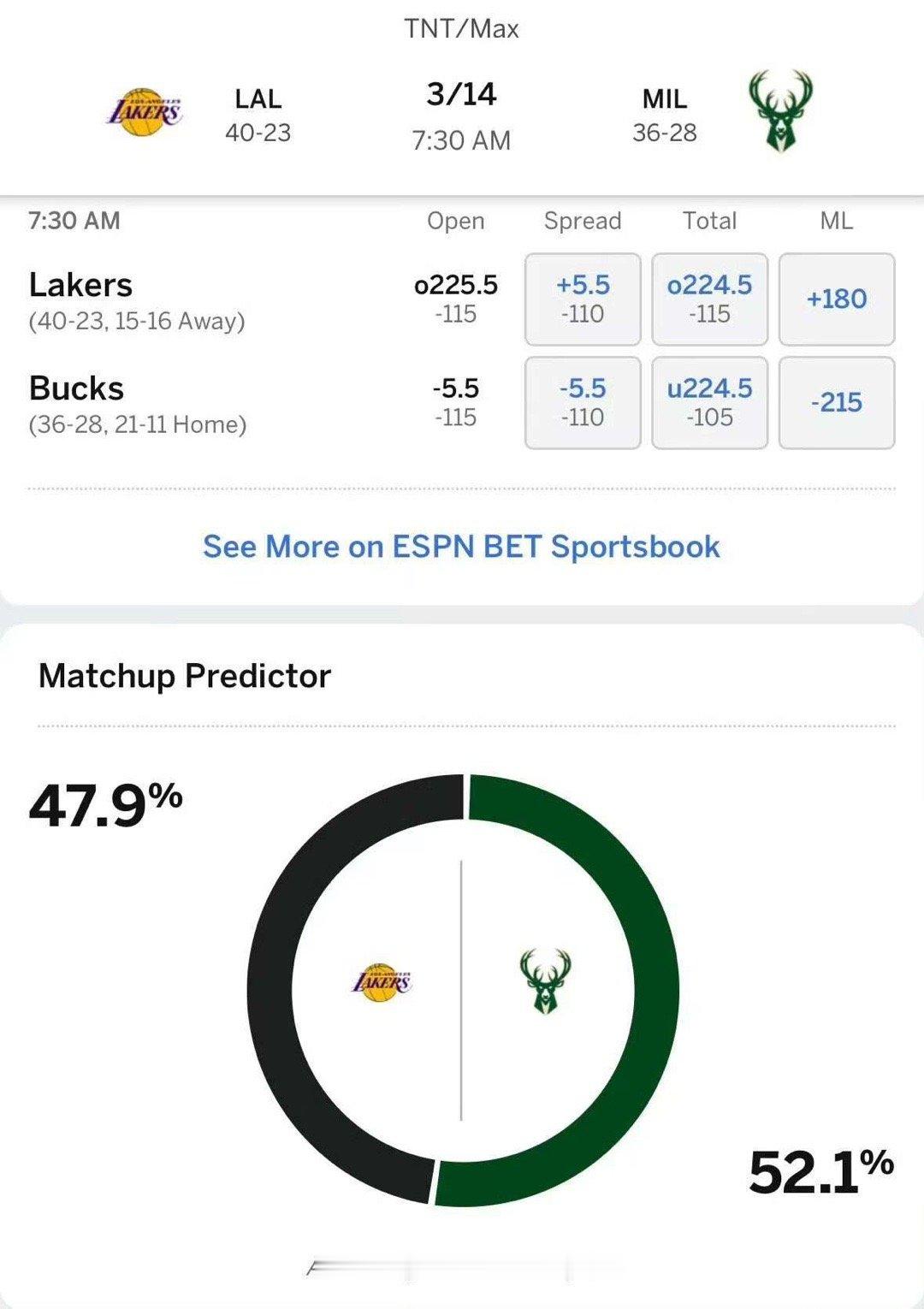Tap the MIL 36-28 team label
The image size is (924, 1309).
click(x=665, y=115)
